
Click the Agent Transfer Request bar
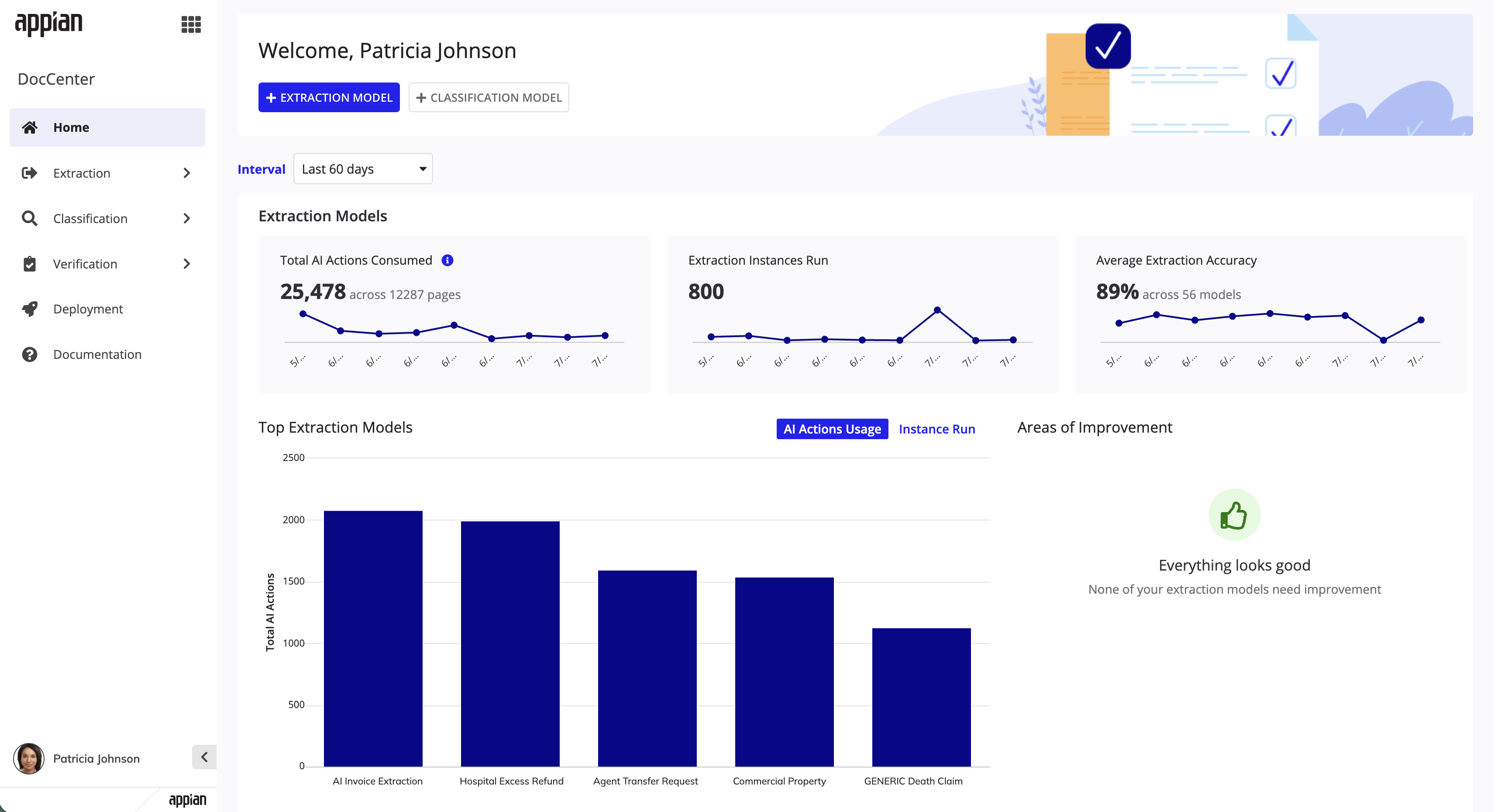tap(647, 668)
